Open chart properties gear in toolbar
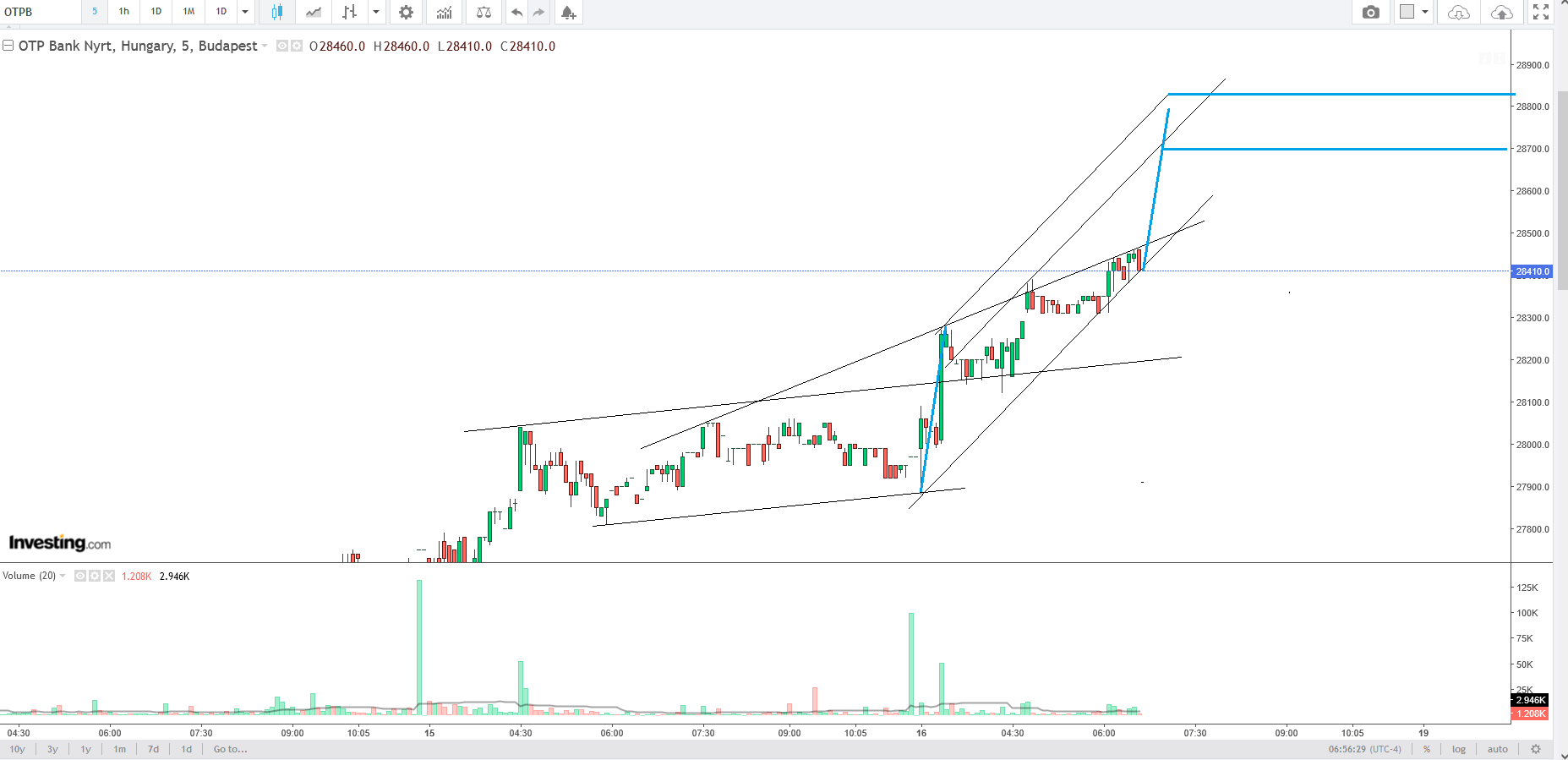Viewport: 1568px width, 760px height. pos(406,12)
